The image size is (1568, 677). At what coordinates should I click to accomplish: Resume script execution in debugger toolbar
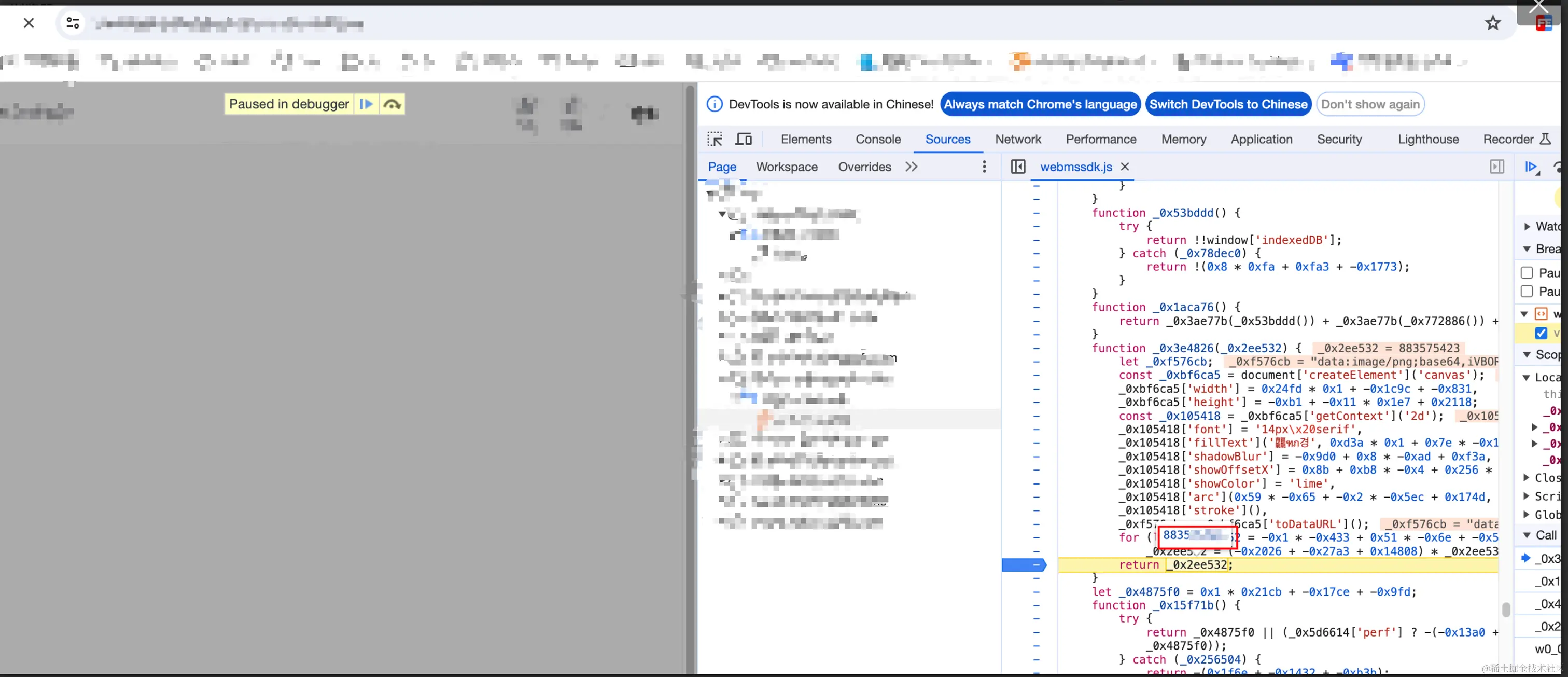[1532, 167]
